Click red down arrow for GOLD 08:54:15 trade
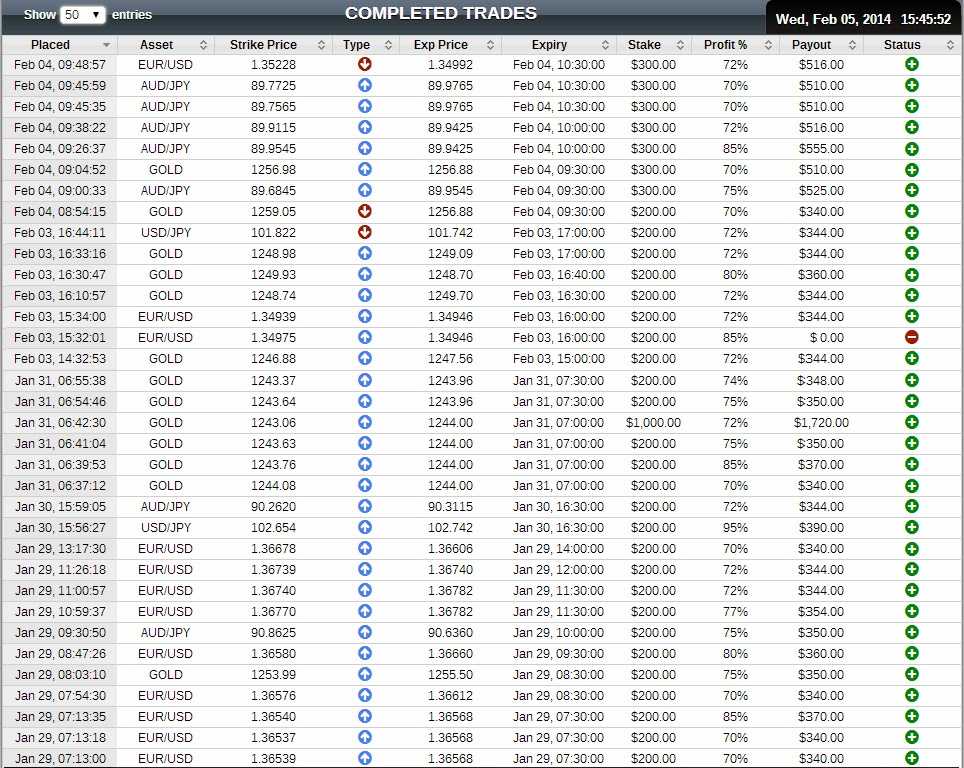The height and width of the screenshot is (768, 964). pyautogui.click(x=365, y=211)
